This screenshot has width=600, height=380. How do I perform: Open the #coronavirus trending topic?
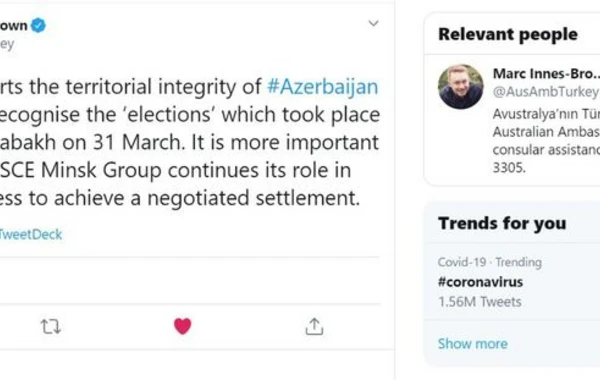coord(480,282)
